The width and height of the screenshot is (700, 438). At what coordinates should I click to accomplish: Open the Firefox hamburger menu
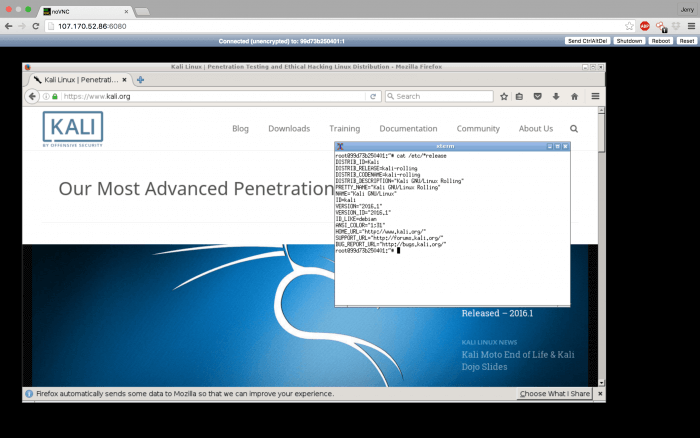pos(595,96)
